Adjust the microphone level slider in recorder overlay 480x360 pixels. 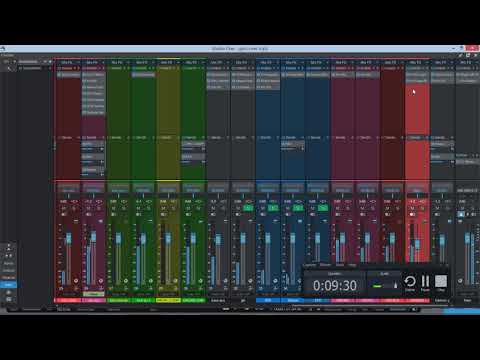coord(395,285)
